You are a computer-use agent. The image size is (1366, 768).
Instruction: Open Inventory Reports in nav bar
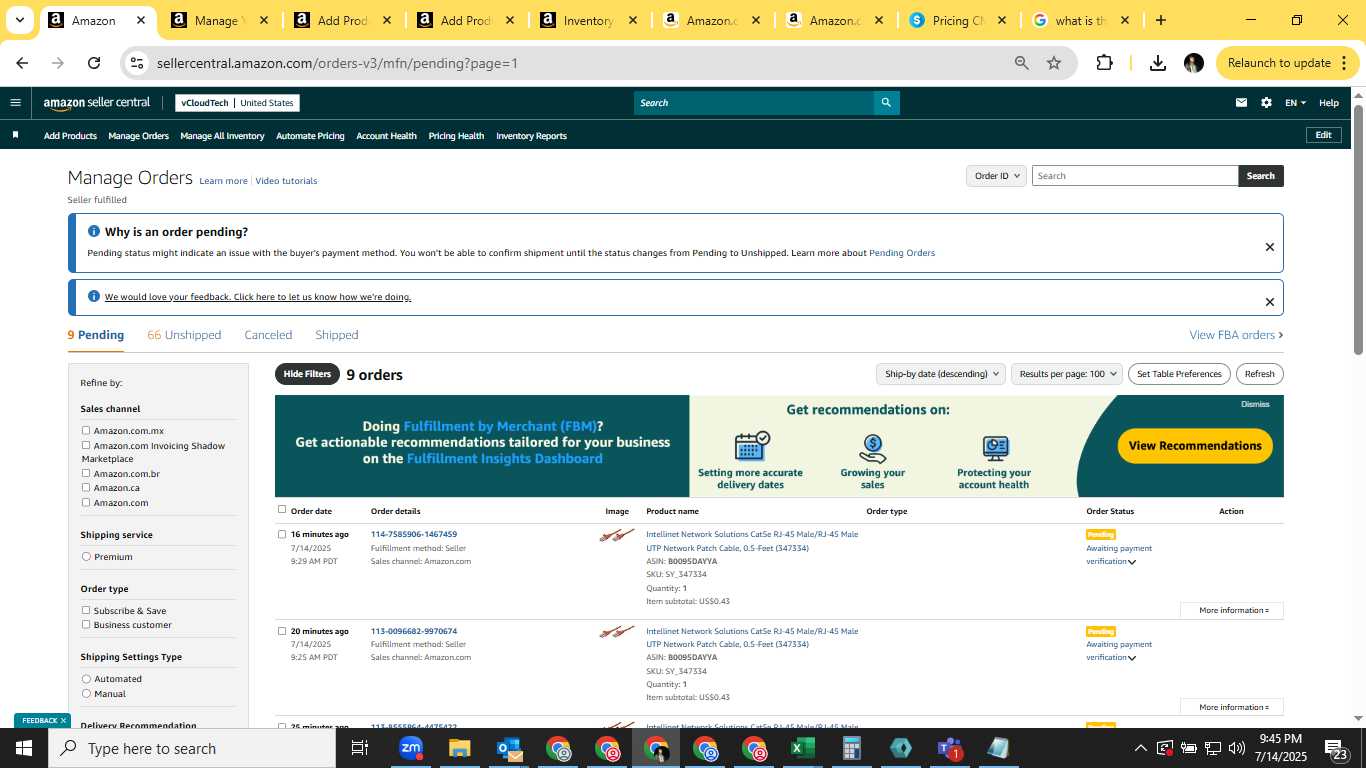pyautogui.click(x=531, y=136)
